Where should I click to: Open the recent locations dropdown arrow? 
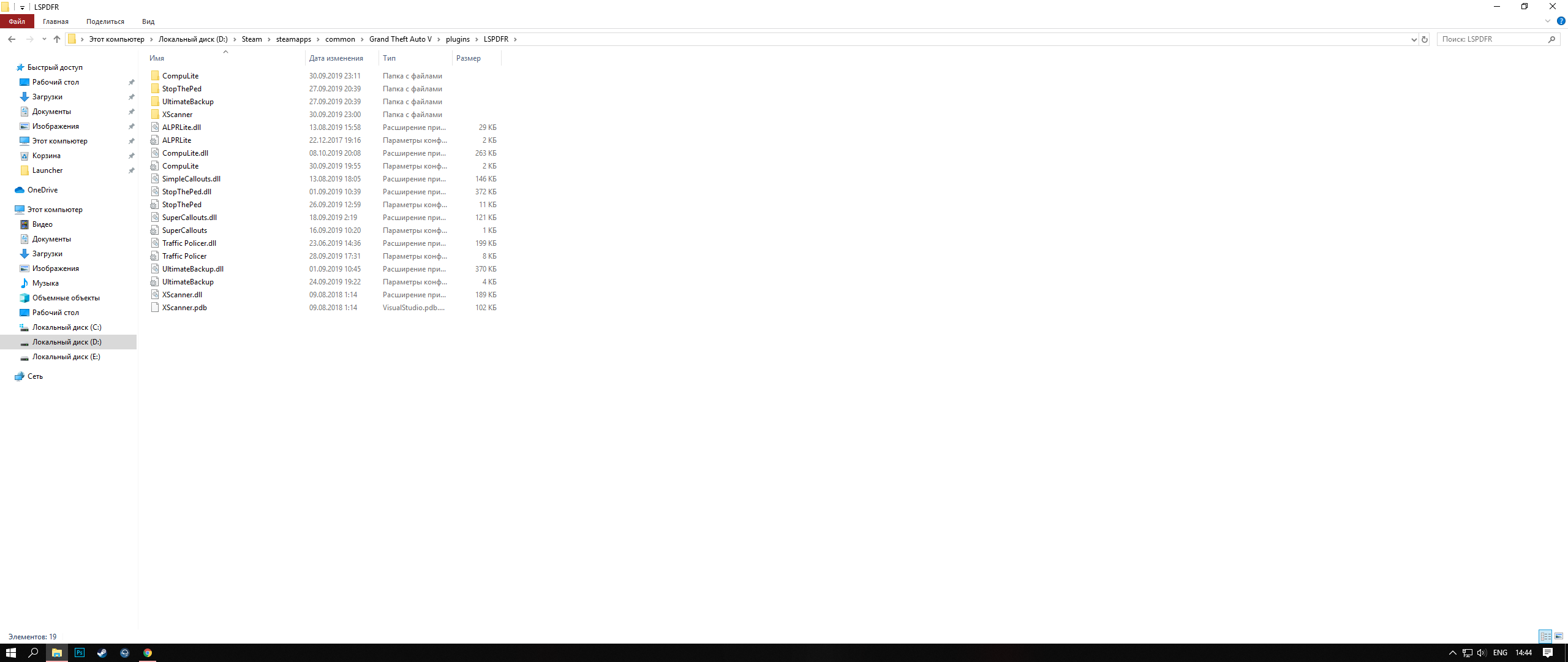(x=44, y=39)
